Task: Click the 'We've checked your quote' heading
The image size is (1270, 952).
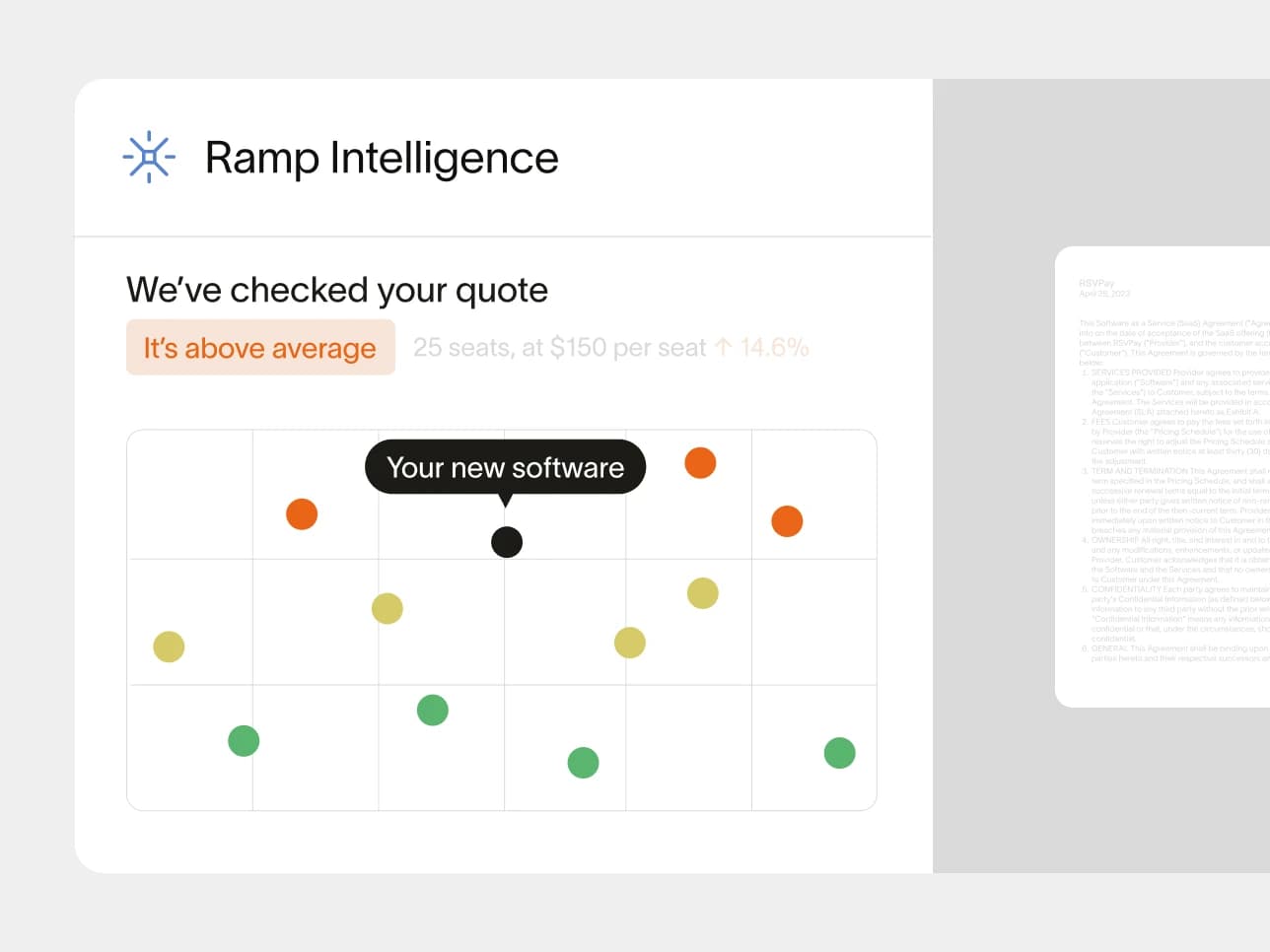Action: [x=336, y=290]
